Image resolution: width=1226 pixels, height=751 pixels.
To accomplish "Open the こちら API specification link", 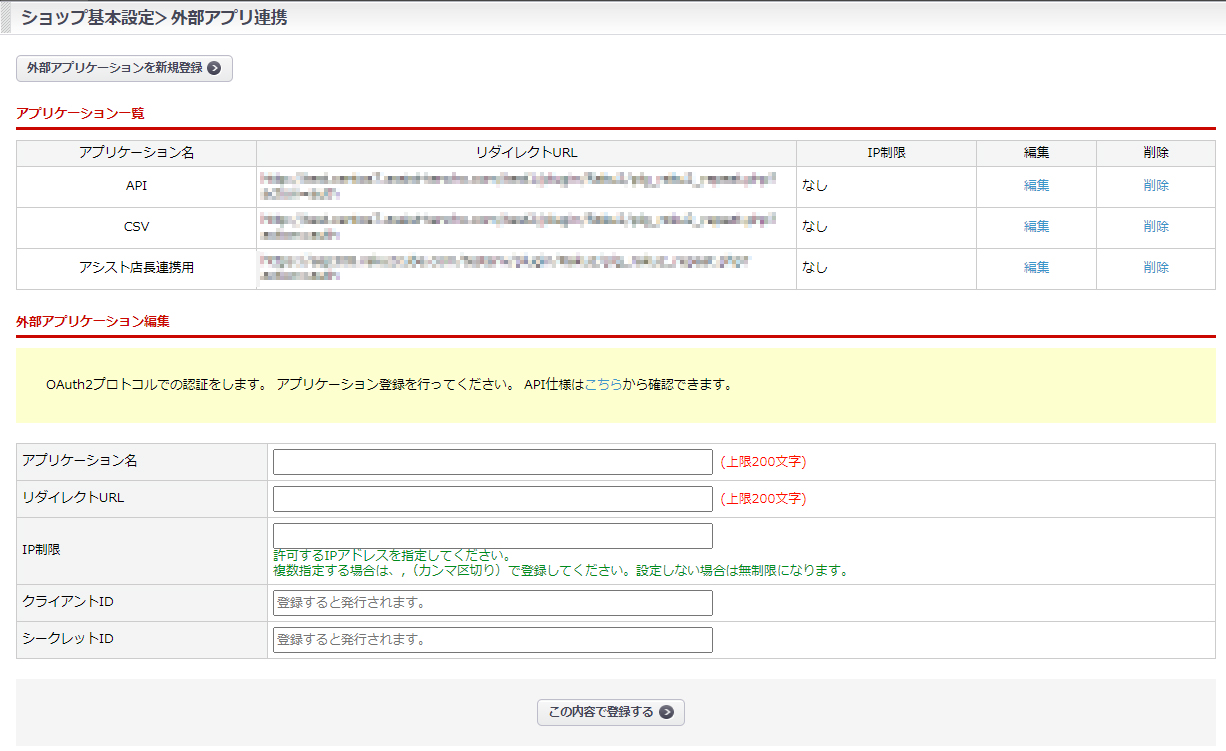I will pyautogui.click(x=603, y=384).
